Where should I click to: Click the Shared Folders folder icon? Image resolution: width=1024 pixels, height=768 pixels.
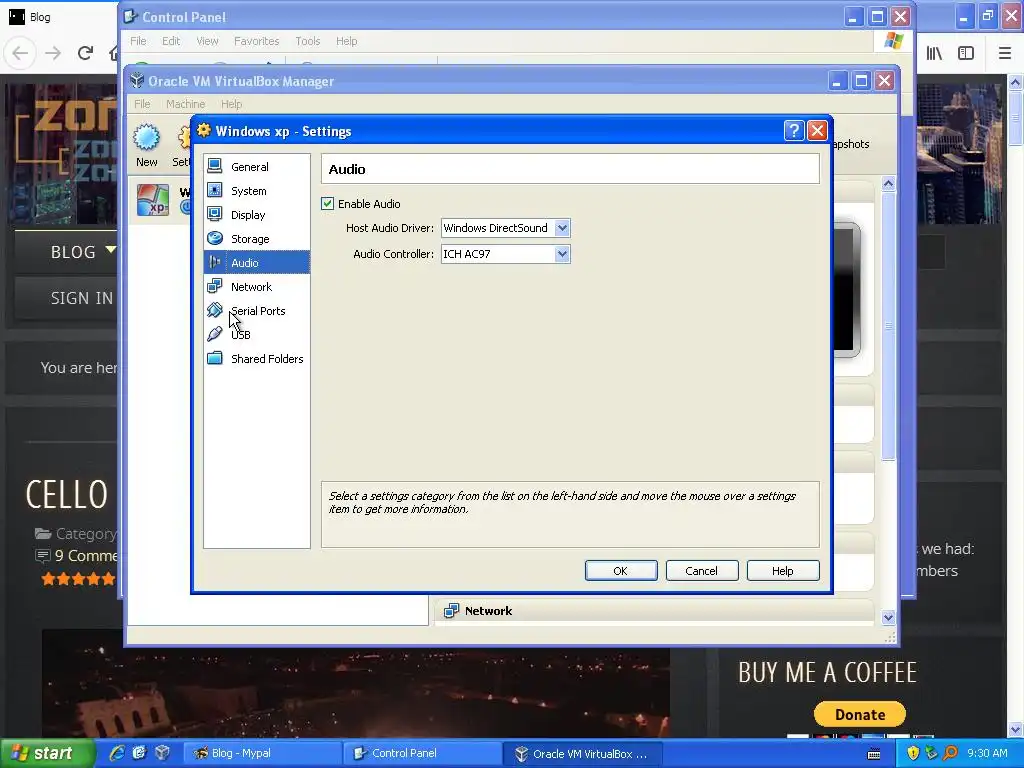215,358
